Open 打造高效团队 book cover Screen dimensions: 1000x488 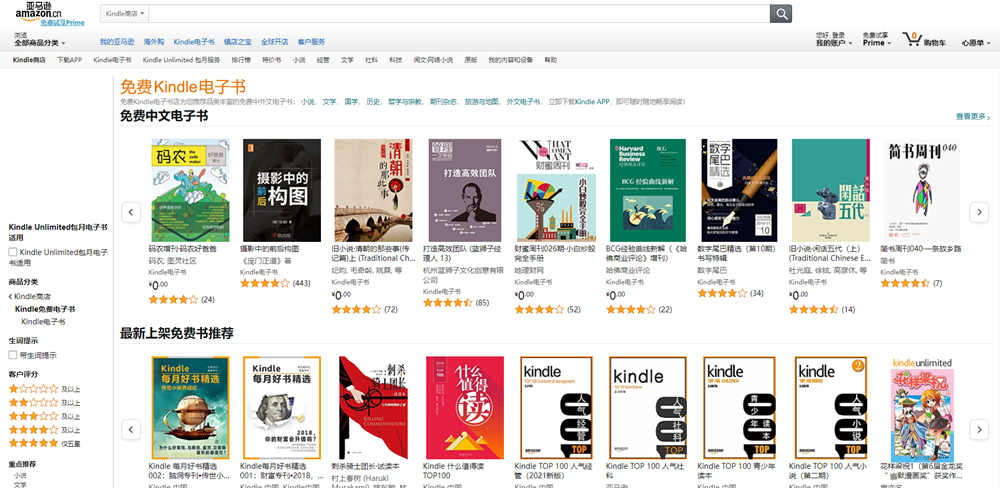coord(465,190)
